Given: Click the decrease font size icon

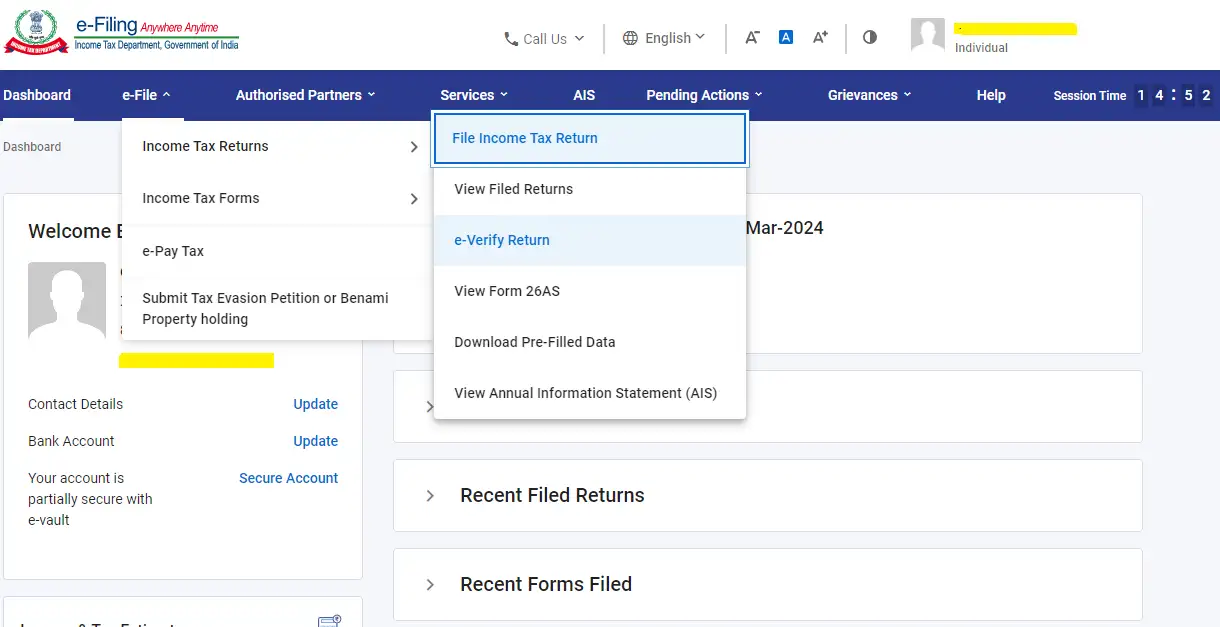Looking at the screenshot, I should point(751,37).
